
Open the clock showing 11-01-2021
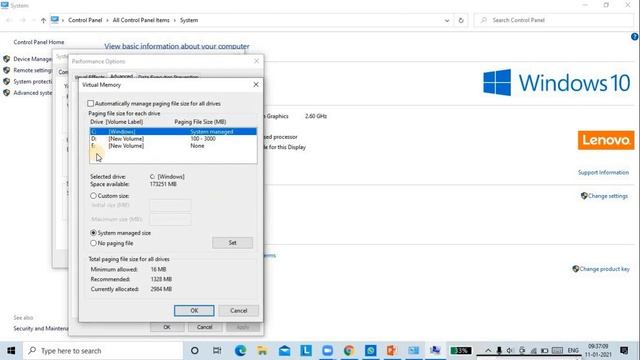(598, 351)
